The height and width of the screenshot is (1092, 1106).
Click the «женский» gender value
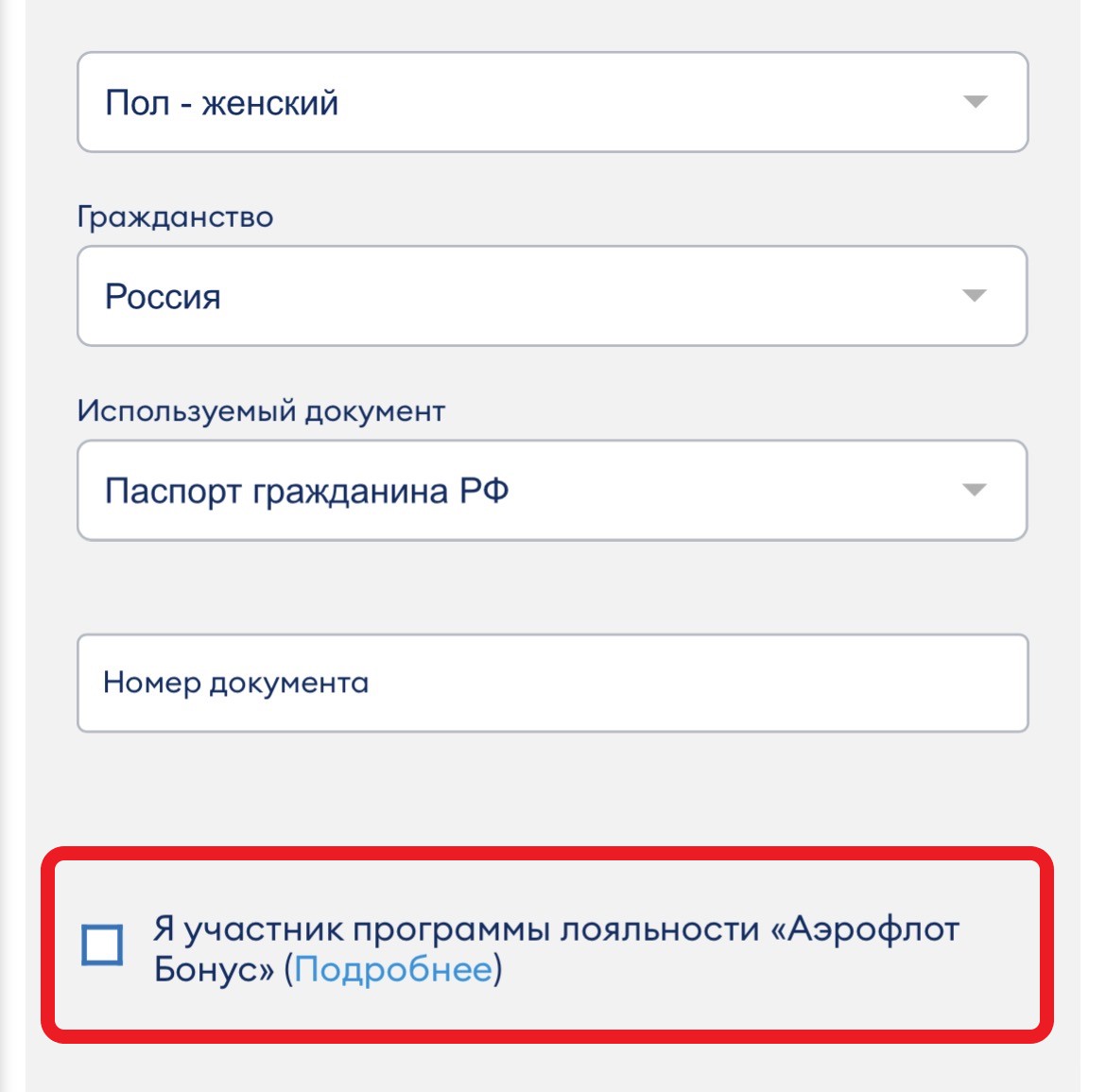pos(270,103)
